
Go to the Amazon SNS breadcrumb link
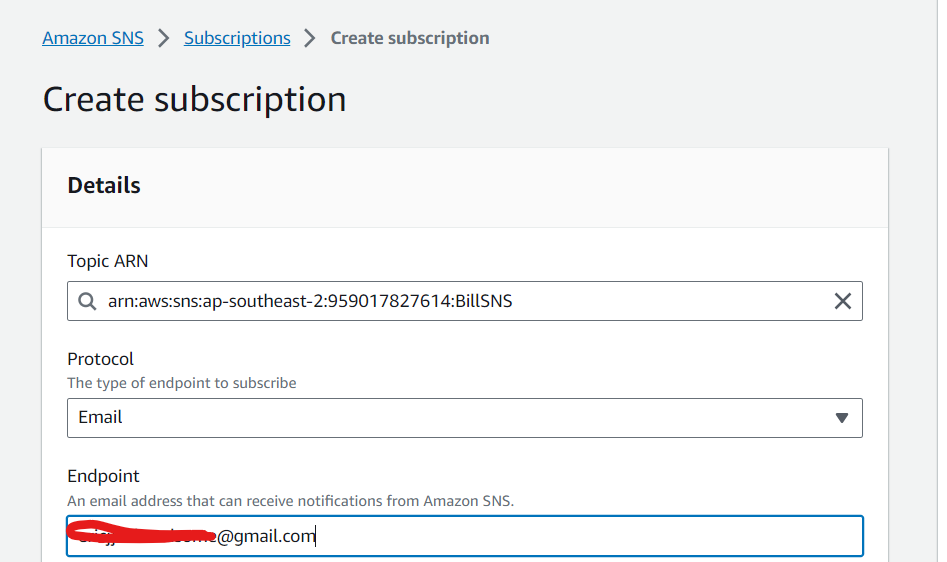(93, 38)
